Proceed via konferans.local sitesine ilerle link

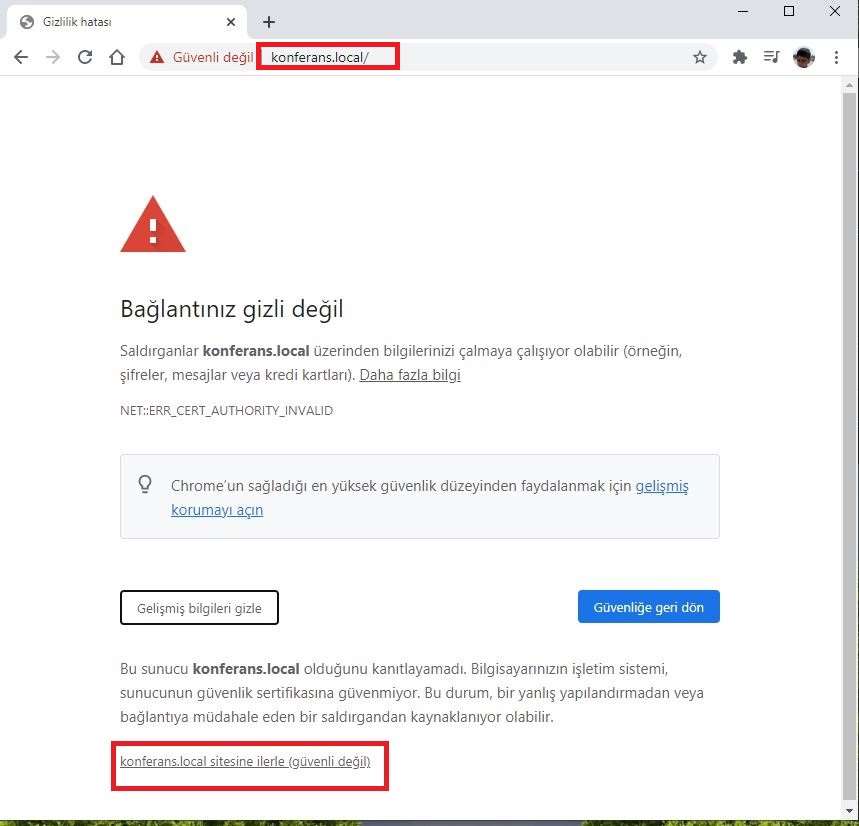click(x=245, y=762)
